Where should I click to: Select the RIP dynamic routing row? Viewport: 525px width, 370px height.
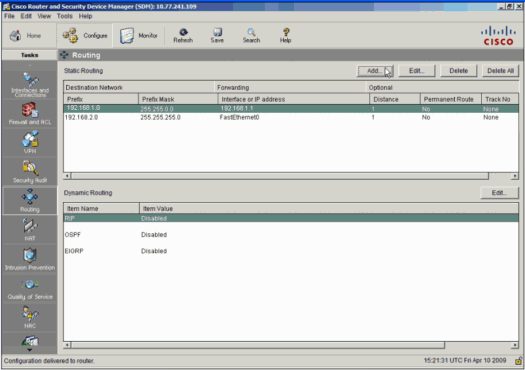291,218
